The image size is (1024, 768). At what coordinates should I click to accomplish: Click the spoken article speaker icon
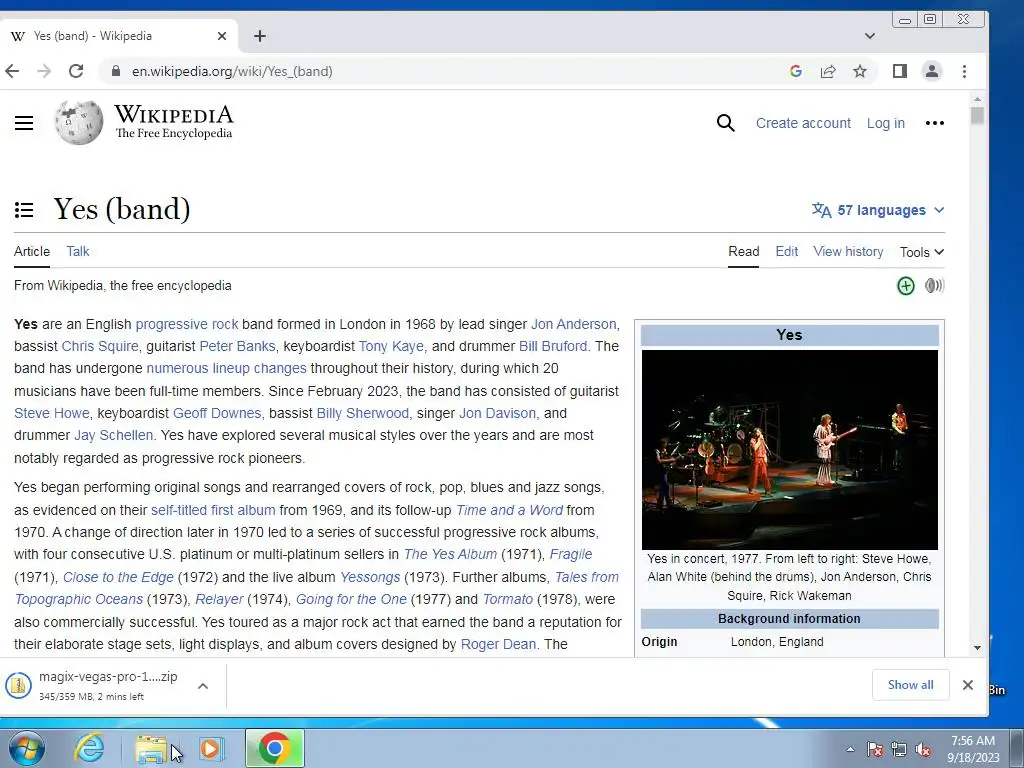(x=935, y=285)
